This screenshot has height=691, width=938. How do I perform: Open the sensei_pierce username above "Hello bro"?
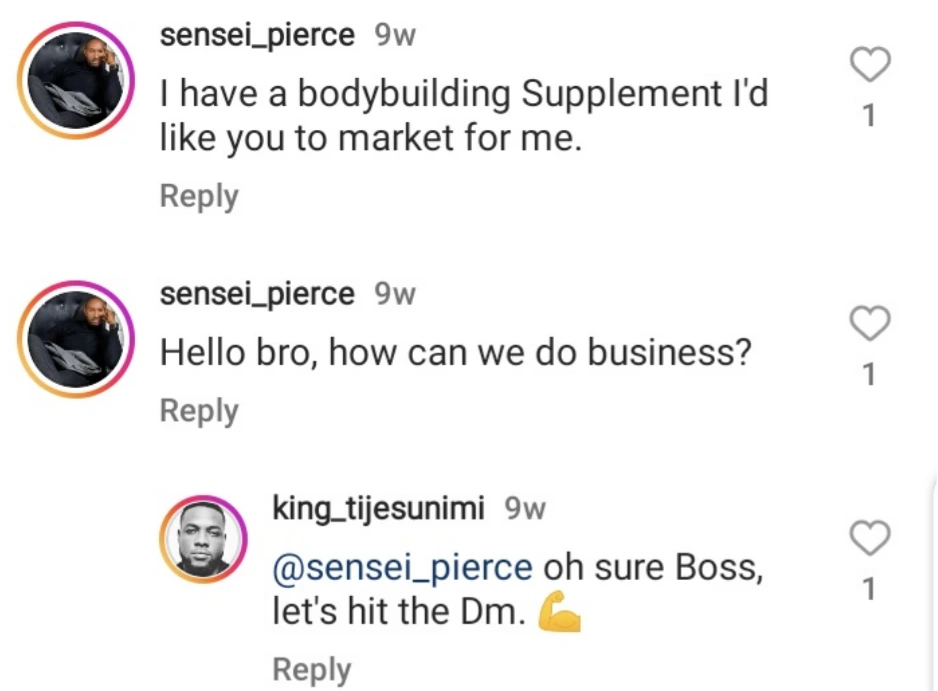click(257, 294)
